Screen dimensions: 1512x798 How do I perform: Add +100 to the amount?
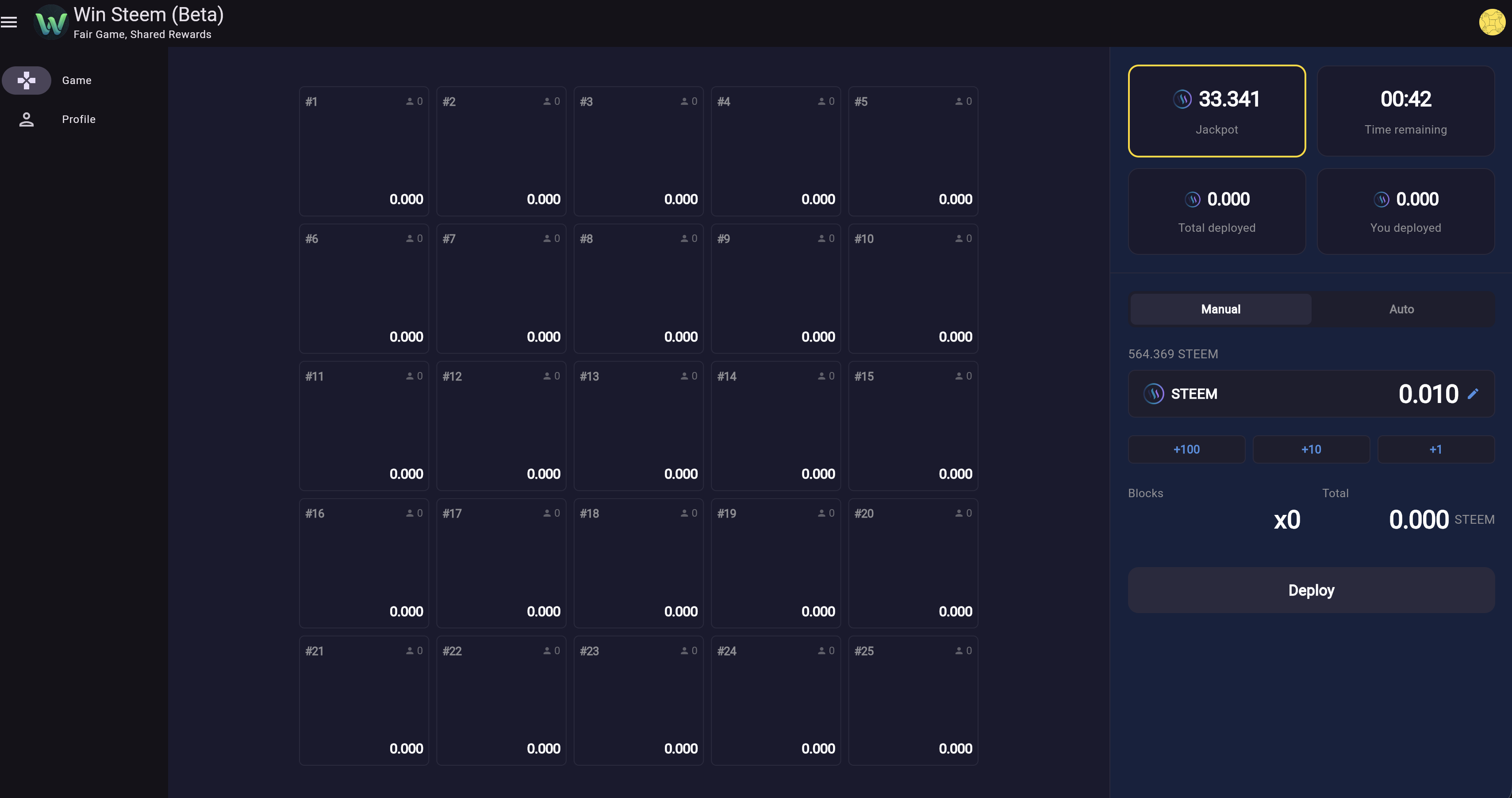tap(1186, 449)
